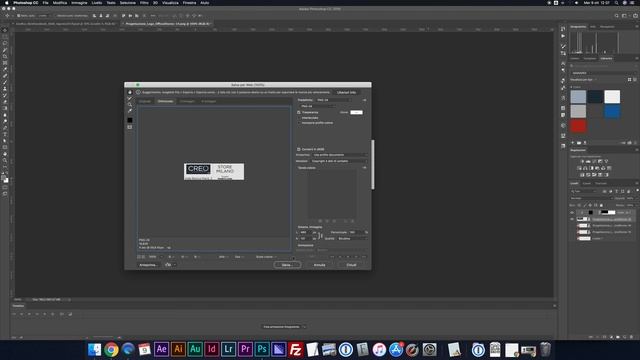
Task: Select the Zoom tool in Photoshop's left toolbar
Action: (5, 160)
